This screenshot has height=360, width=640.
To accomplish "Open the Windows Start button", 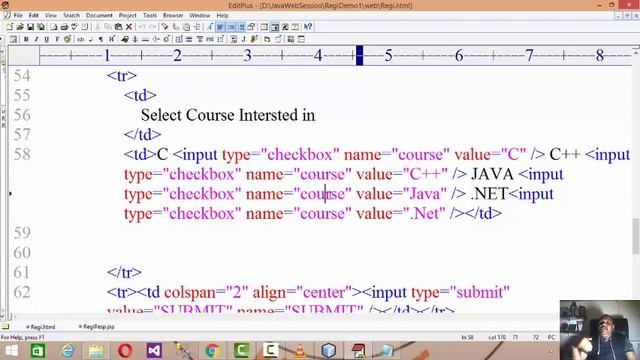I will point(11,351).
